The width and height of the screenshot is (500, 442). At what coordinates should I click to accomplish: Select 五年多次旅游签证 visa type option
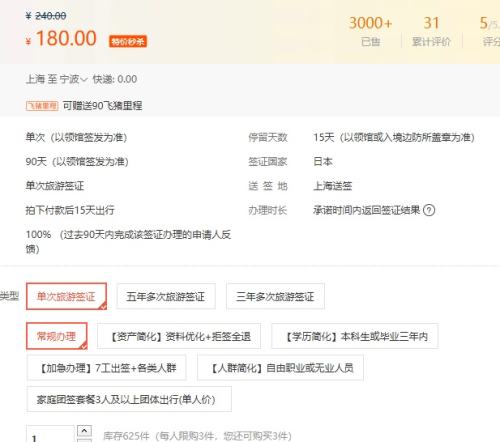166,296
